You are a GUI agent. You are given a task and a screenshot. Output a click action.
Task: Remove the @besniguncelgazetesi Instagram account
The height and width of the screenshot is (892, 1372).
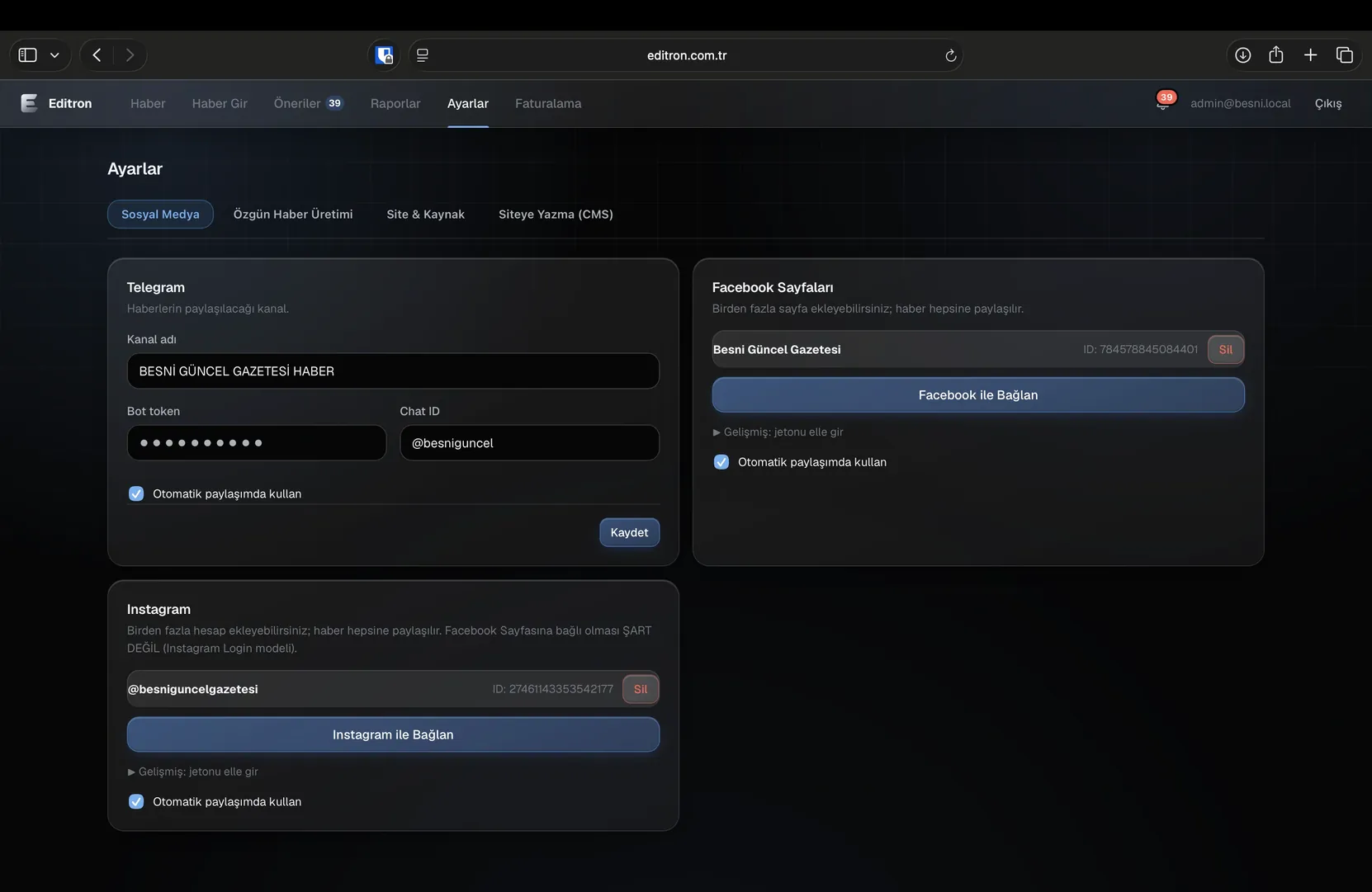641,689
